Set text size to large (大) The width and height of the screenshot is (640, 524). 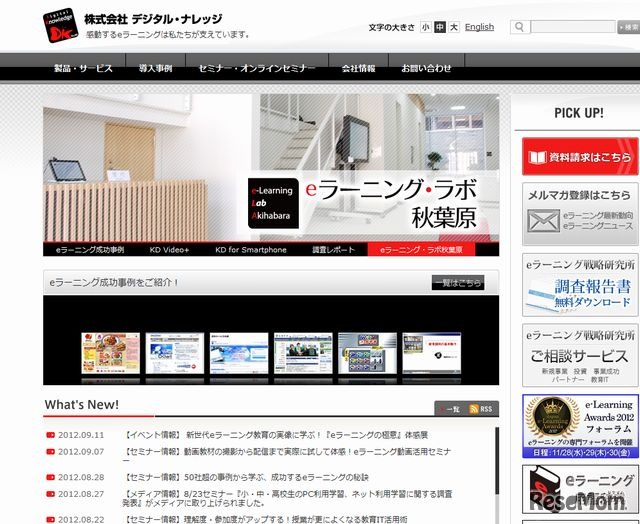[x=453, y=27]
